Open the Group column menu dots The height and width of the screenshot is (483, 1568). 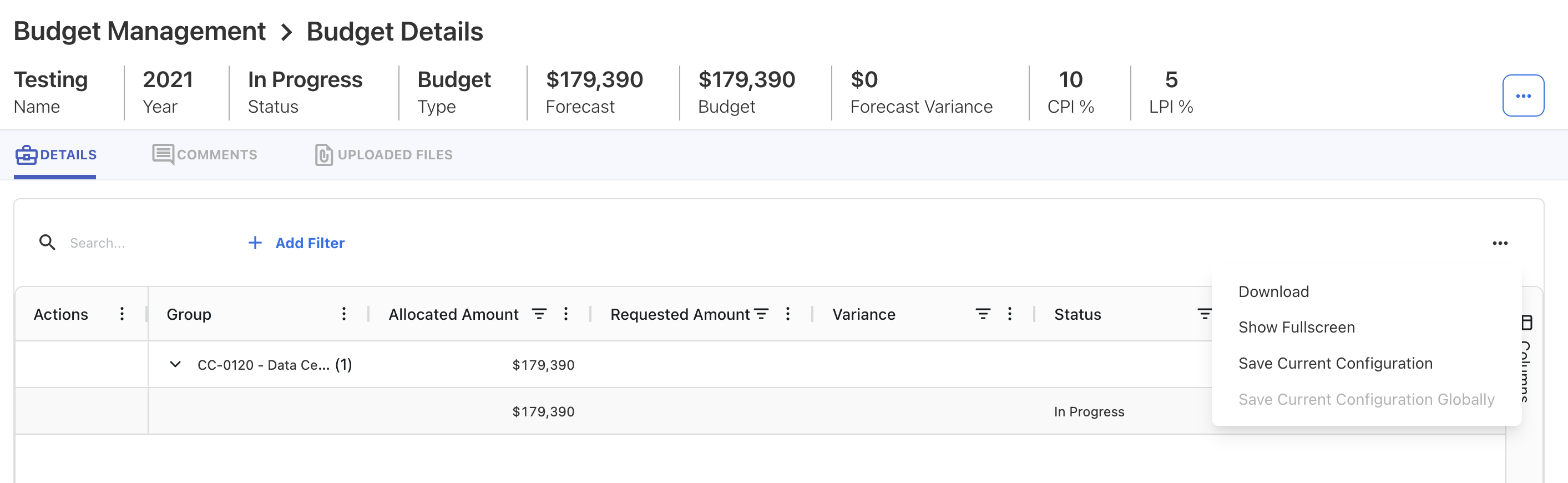pos(344,314)
